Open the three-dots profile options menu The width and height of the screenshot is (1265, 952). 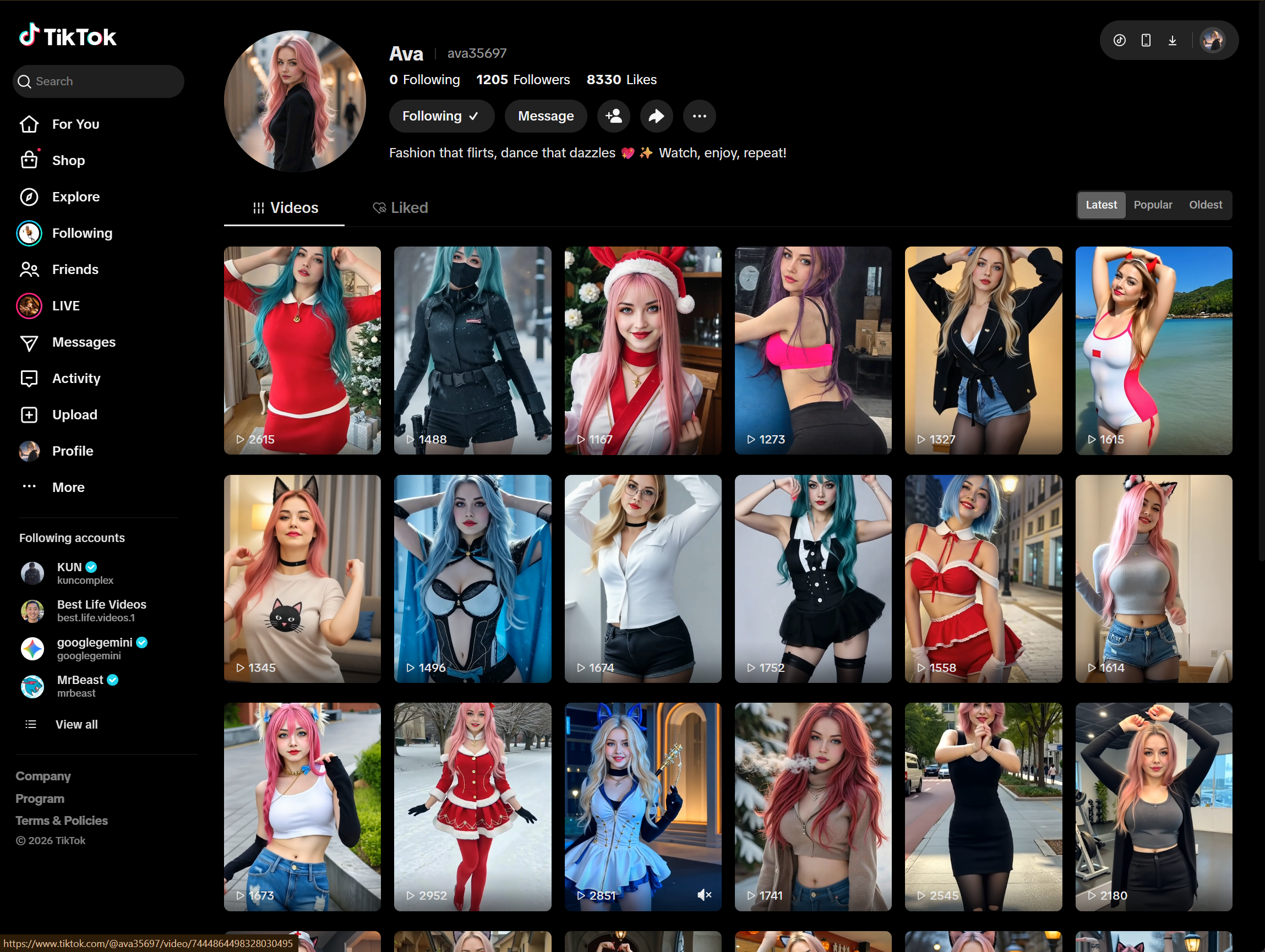pos(699,116)
